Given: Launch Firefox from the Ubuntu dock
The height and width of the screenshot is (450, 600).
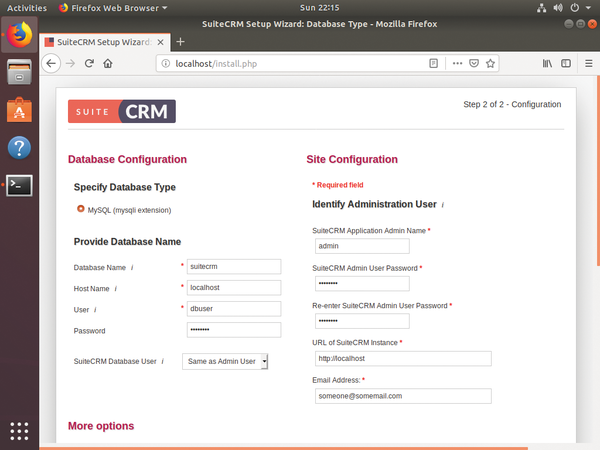Looking at the screenshot, I should [x=19, y=35].
